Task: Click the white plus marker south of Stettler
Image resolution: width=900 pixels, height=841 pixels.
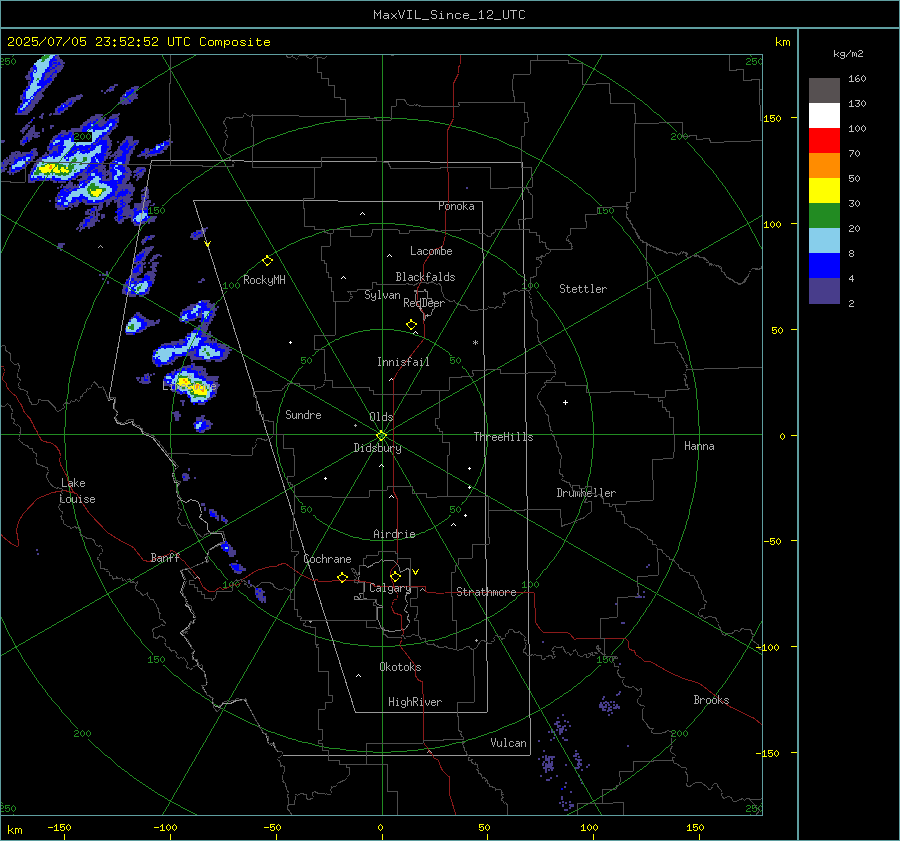Action: (x=565, y=402)
